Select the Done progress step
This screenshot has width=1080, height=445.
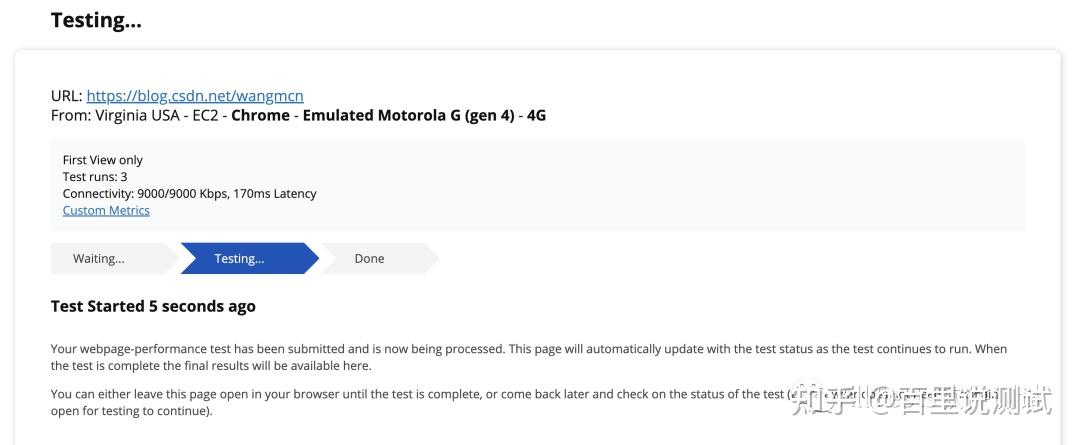[369, 258]
